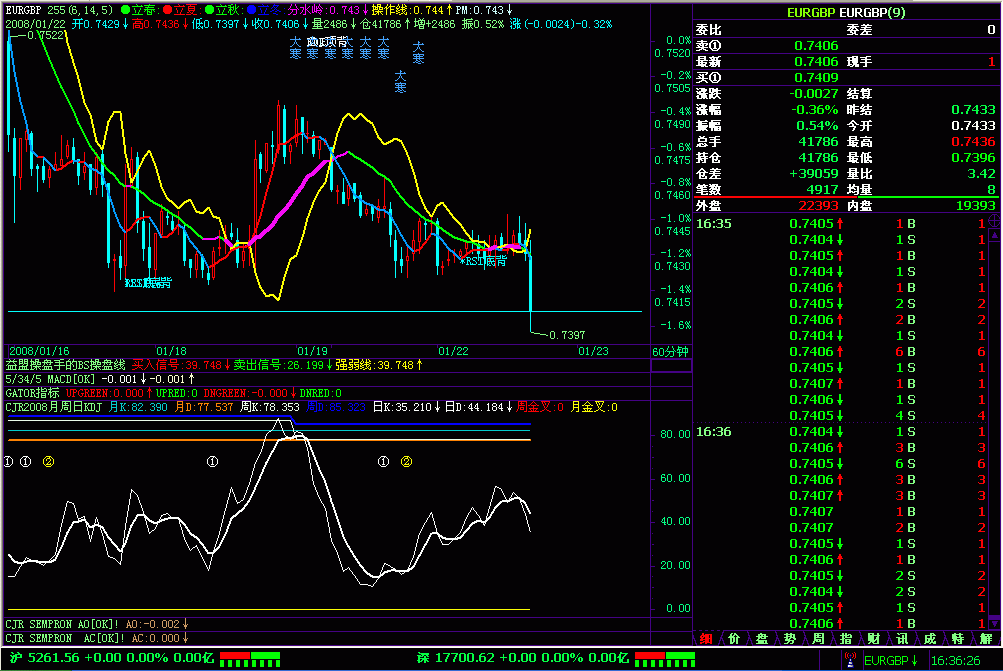Screen dimensions: 1003x671
Task: Click the red 立夏 legend dot
Action: (x=166, y=9)
